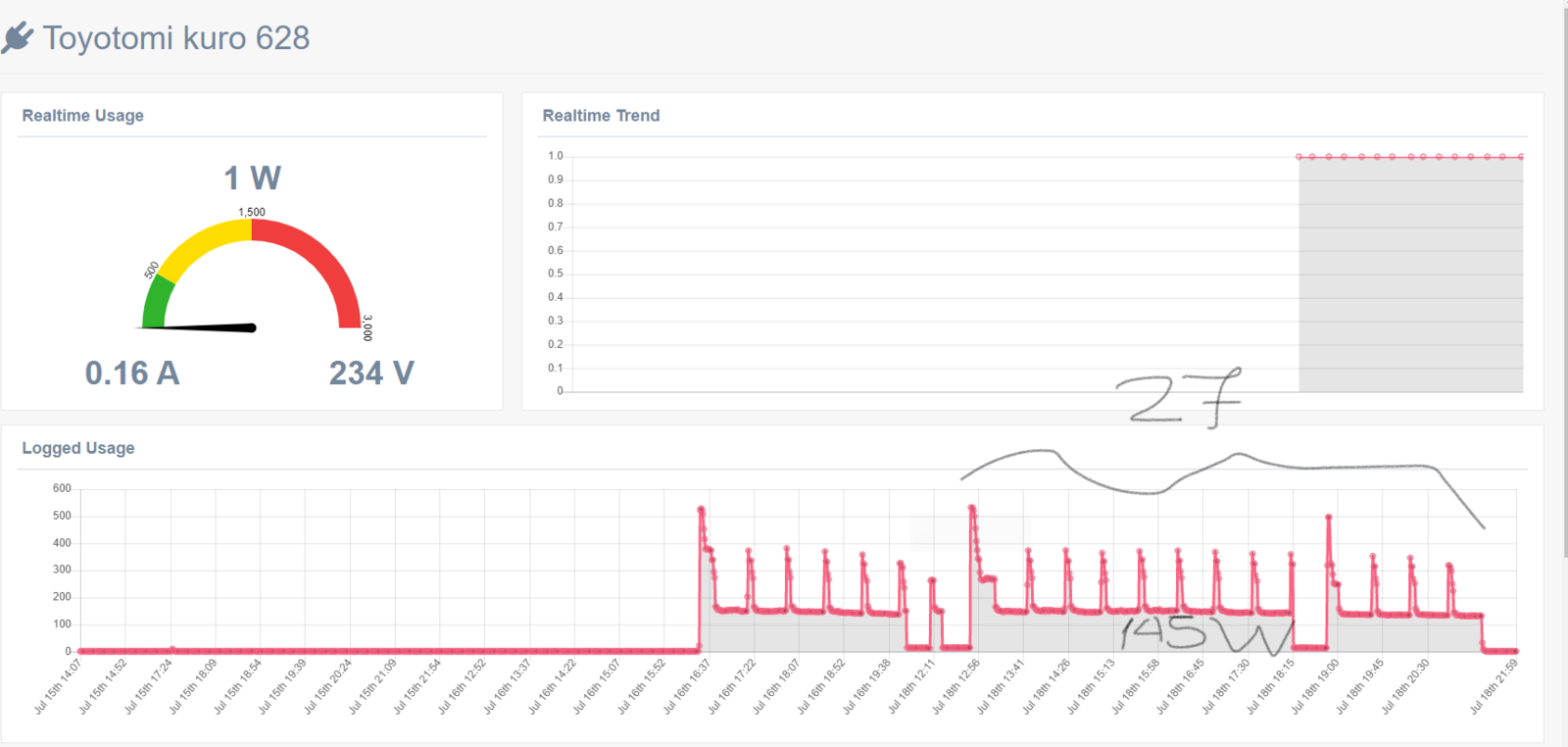The height and width of the screenshot is (747, 1568).
Task: Click the Jul 18th 15:58 axis label
Action: [1135, 686]
